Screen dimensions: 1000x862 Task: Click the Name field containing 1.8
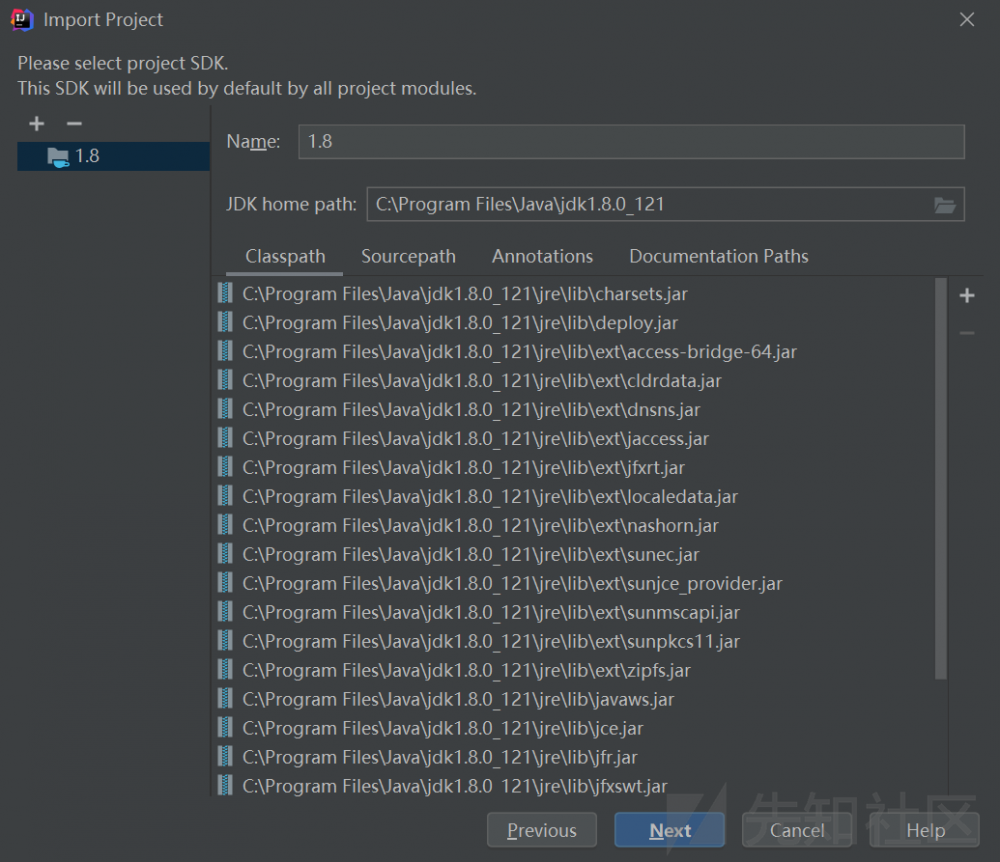(631, 142)
